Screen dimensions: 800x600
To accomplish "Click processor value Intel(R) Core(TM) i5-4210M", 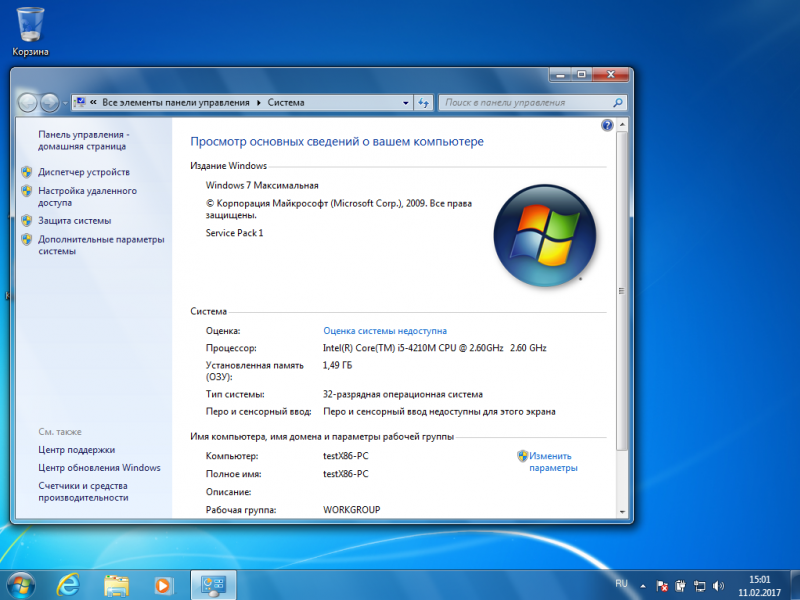I will pyautogui.click(x=435, y=348).
